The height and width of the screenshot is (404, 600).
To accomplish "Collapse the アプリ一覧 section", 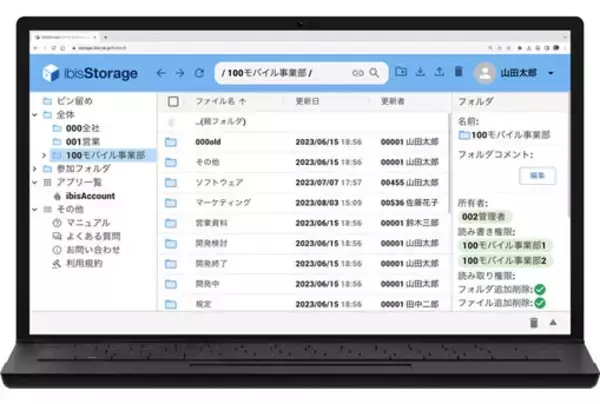I will (35, 182).
